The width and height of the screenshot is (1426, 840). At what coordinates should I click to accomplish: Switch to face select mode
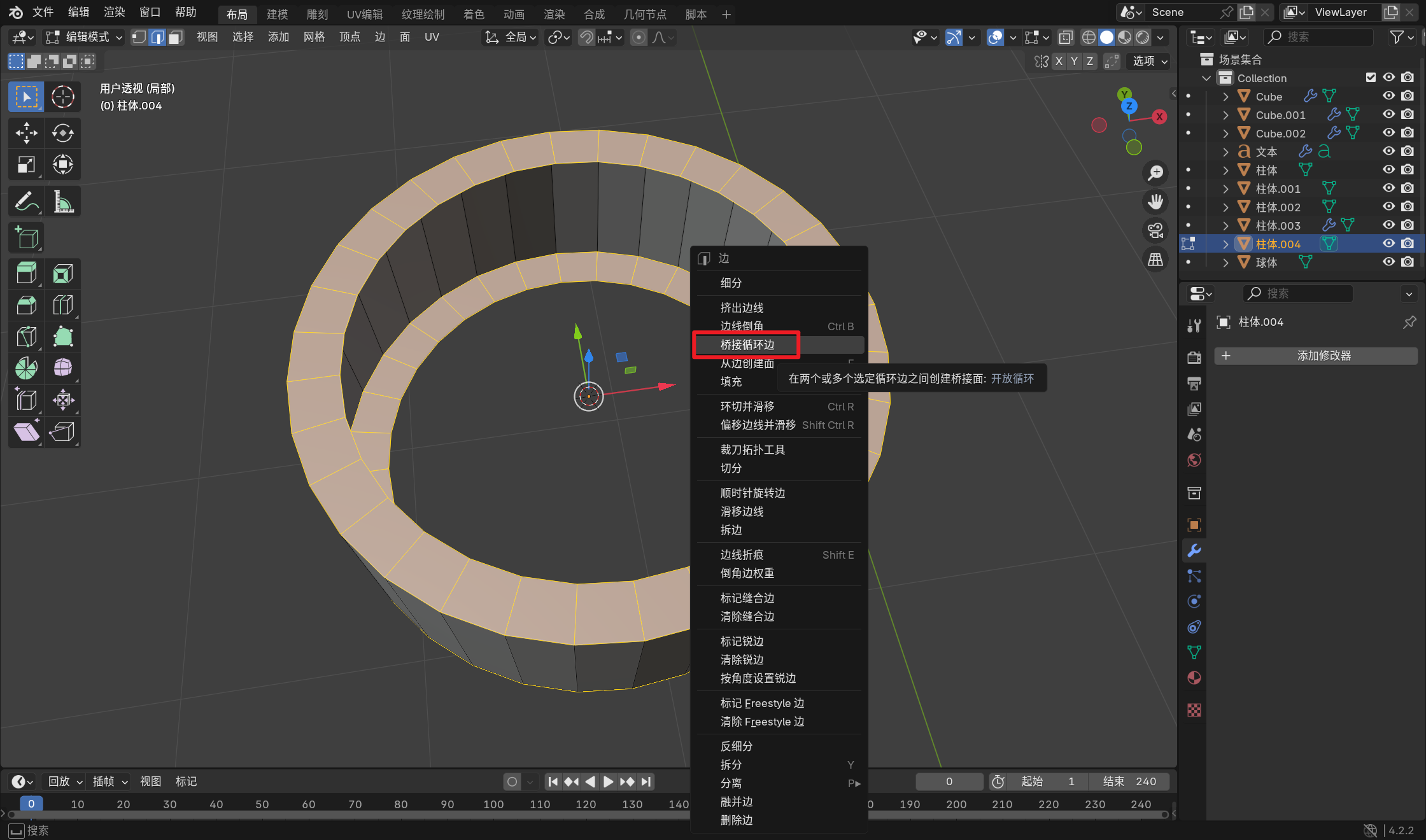(x=176, y=38)
